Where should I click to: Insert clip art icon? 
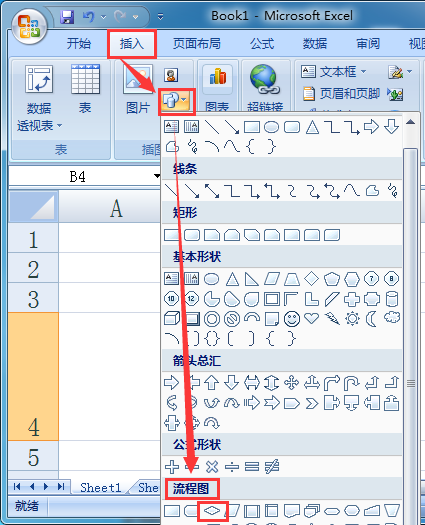[x=171, y=75]
